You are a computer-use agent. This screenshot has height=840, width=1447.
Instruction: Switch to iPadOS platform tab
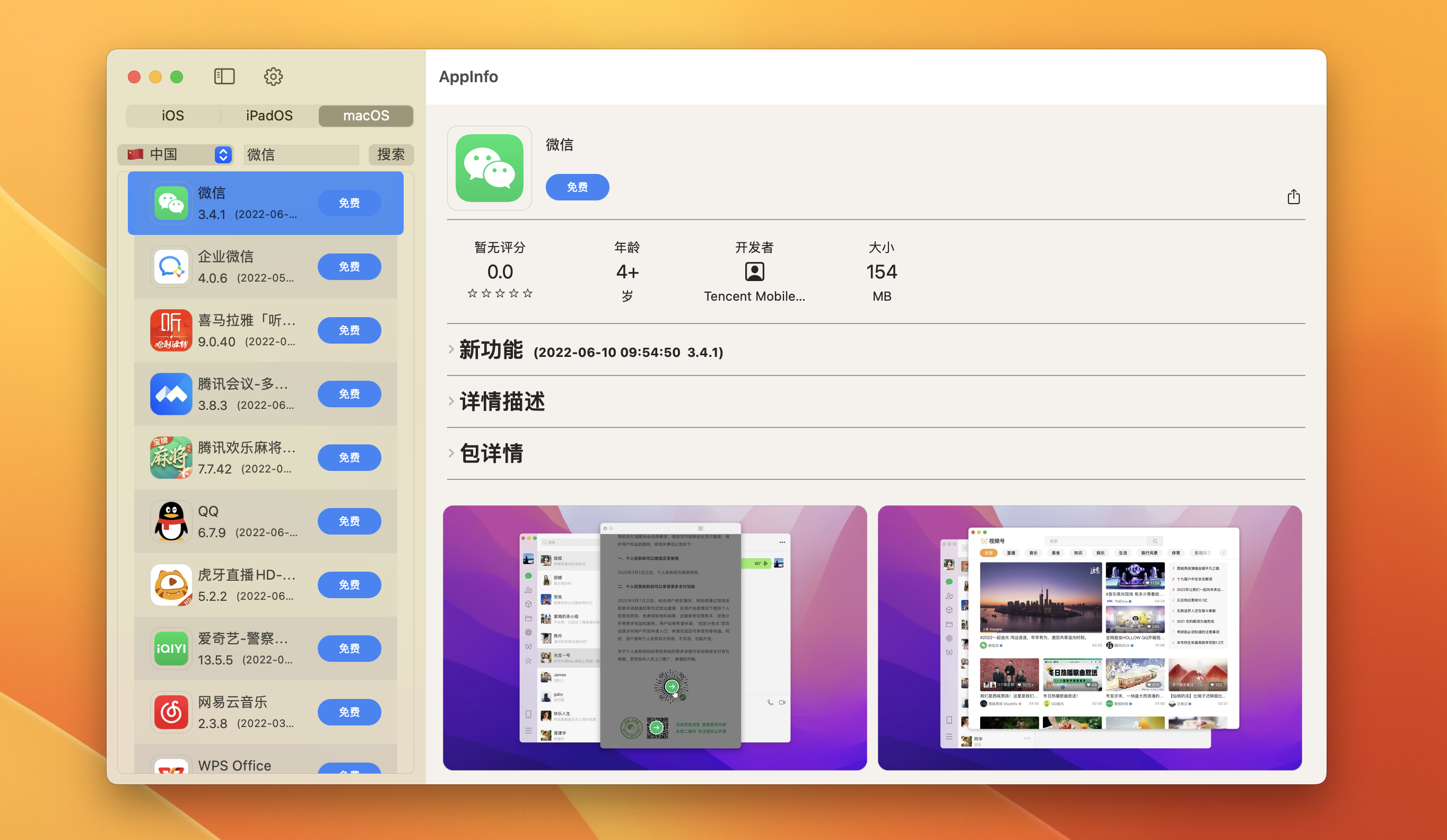269,116
